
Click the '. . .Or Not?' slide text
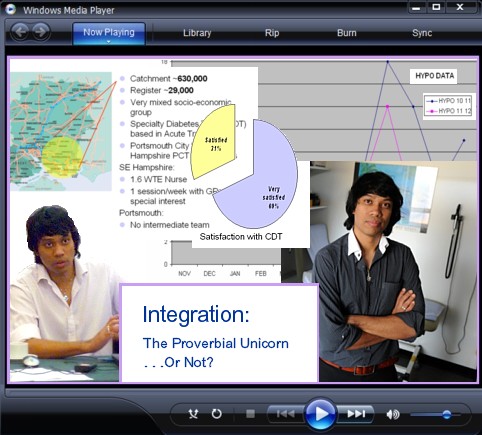click(178, 363)
